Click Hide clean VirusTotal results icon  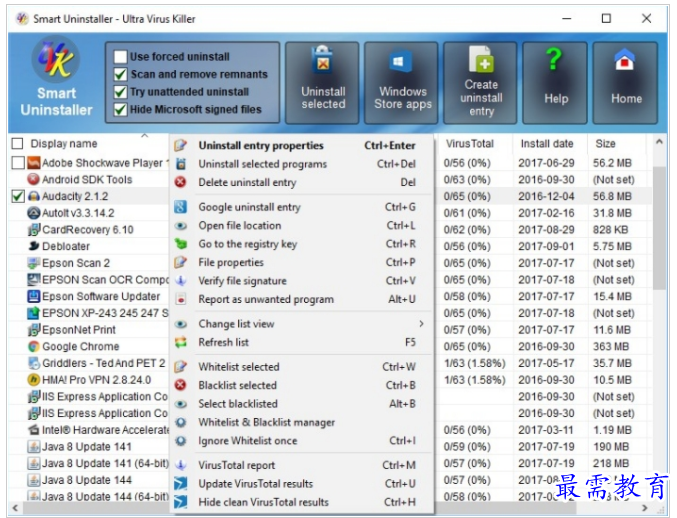(x=180, y=502)
